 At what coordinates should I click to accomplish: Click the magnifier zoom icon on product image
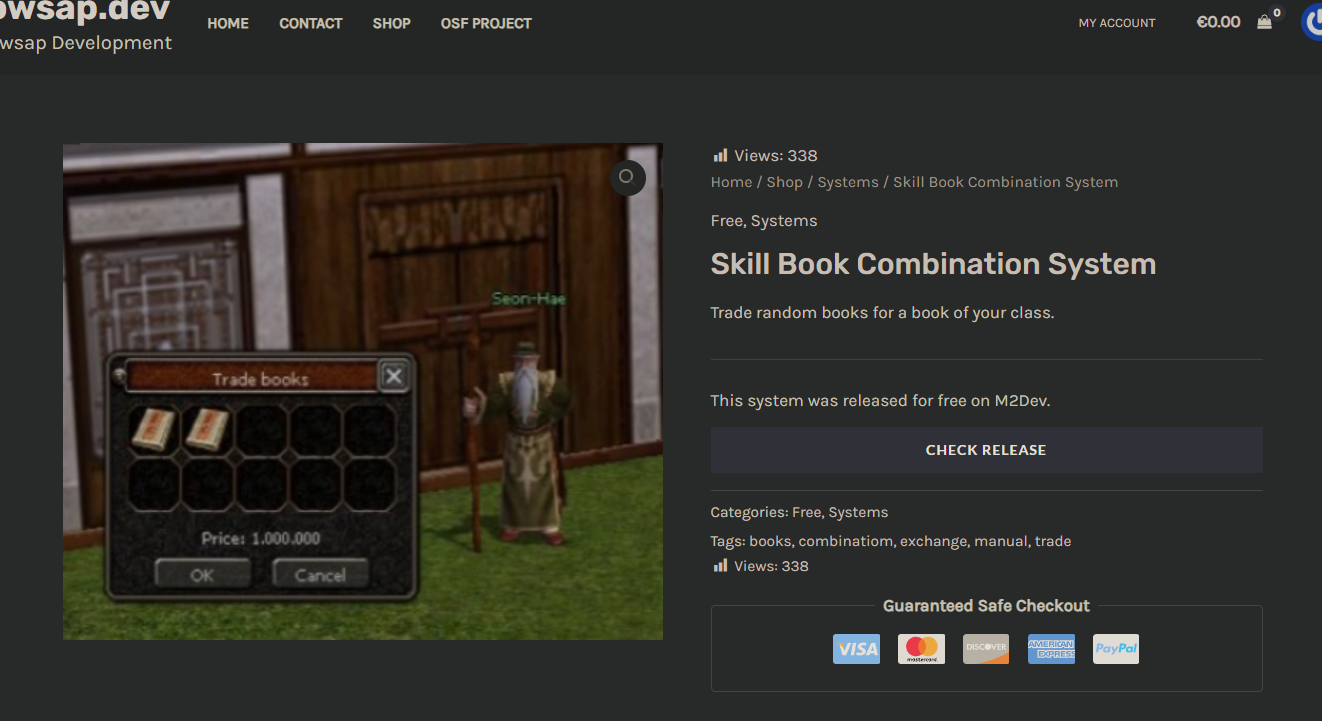[627, 177]
